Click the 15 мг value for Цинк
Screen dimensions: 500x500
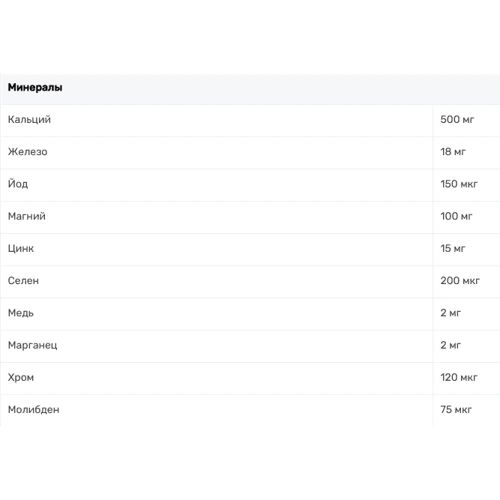click(x=453, y=248)
